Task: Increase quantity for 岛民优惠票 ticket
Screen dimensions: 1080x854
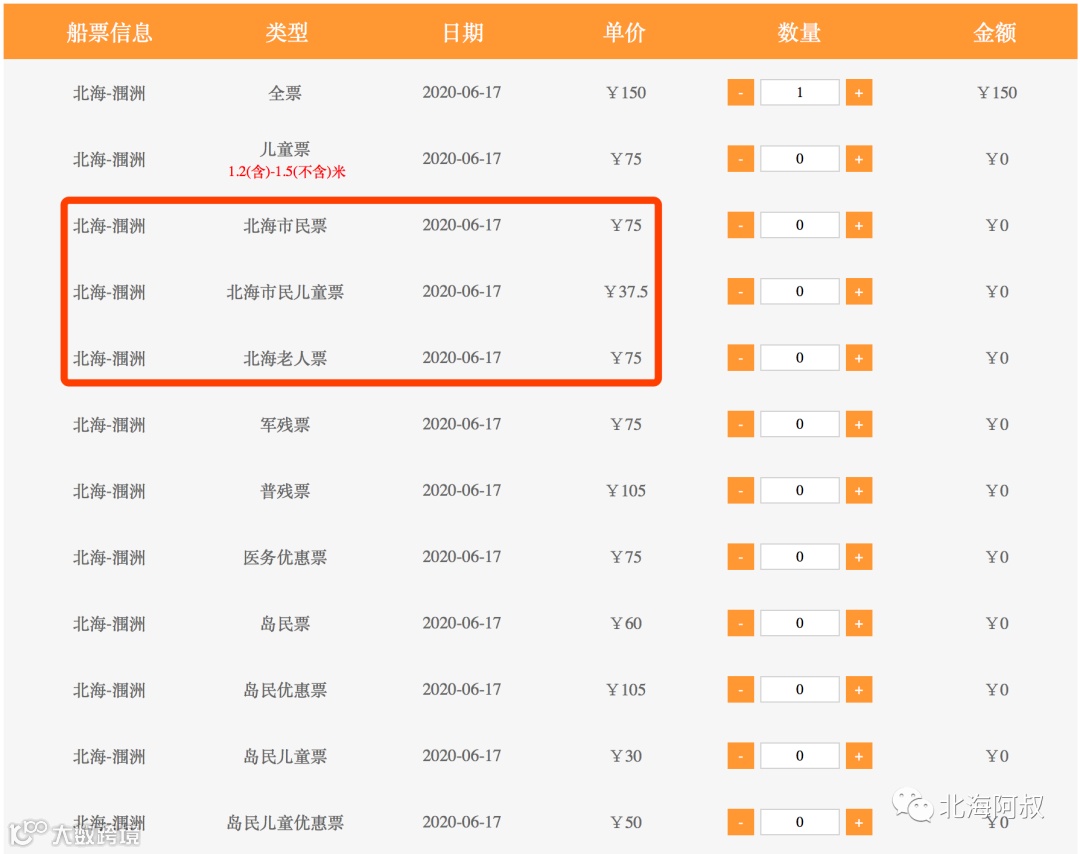Action: point(859,689)
